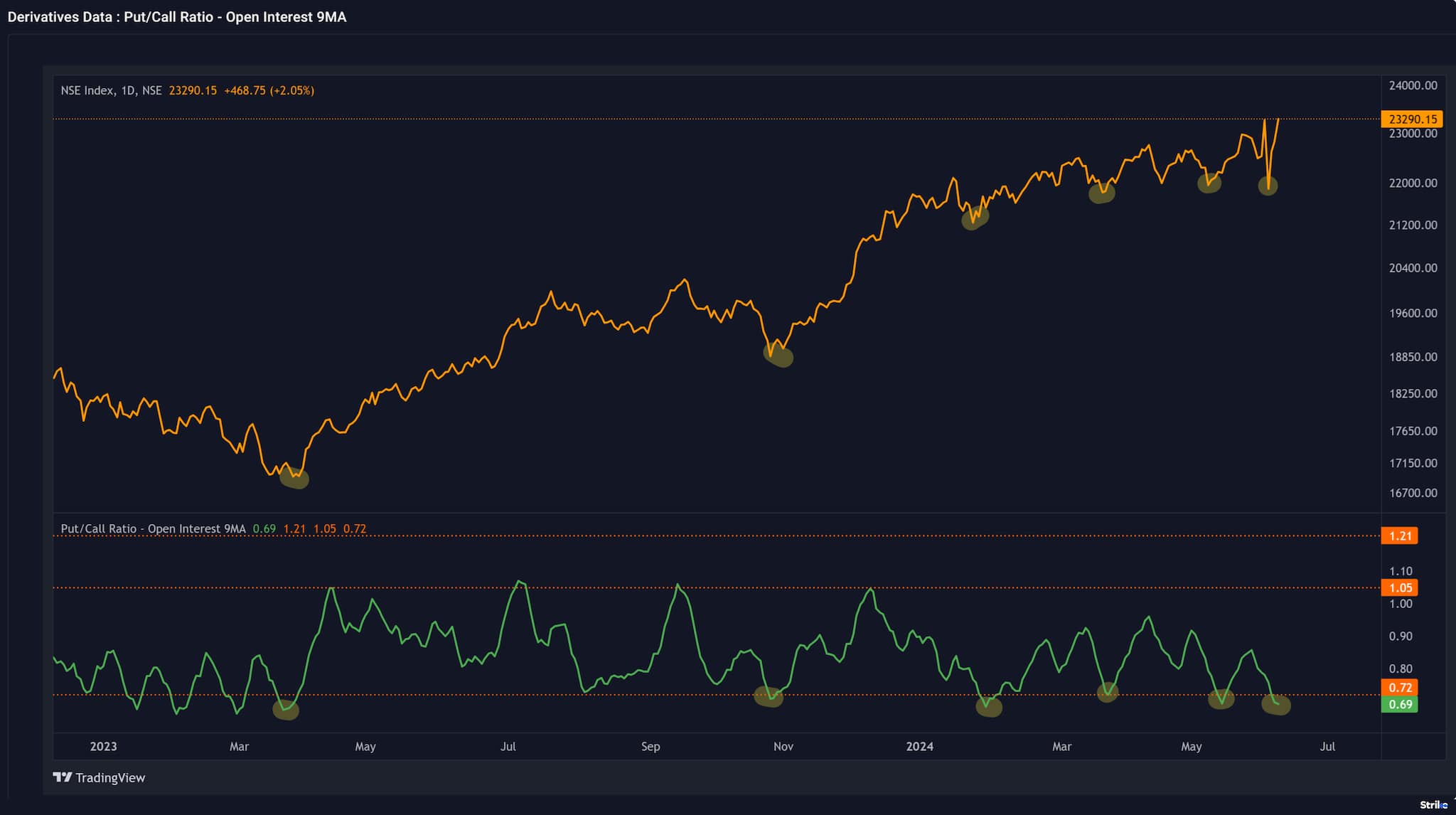Select Put/Call Ratio Open Interest 9MA legend

153,529
